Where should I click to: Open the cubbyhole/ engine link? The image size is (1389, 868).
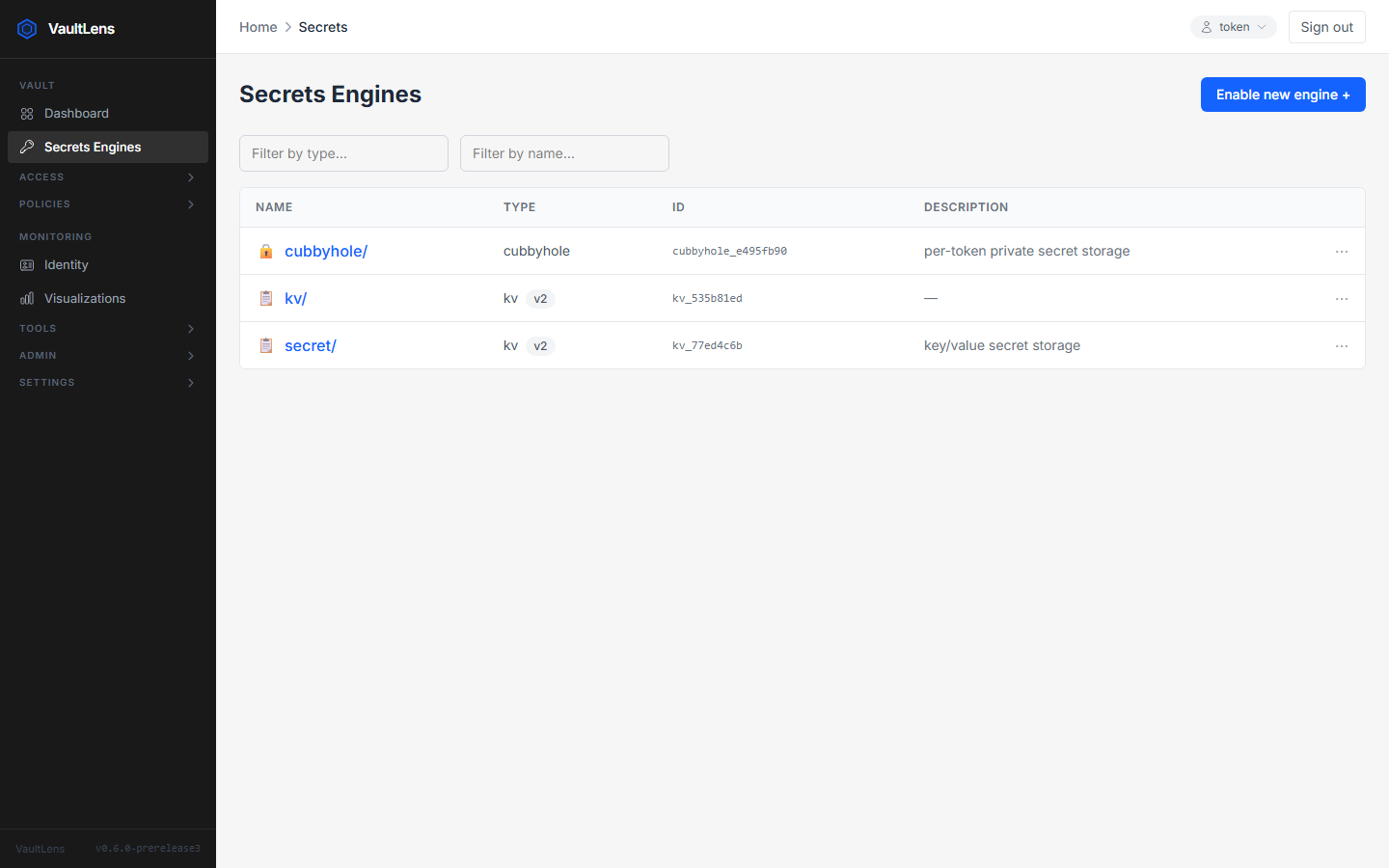tap(326, 252)
